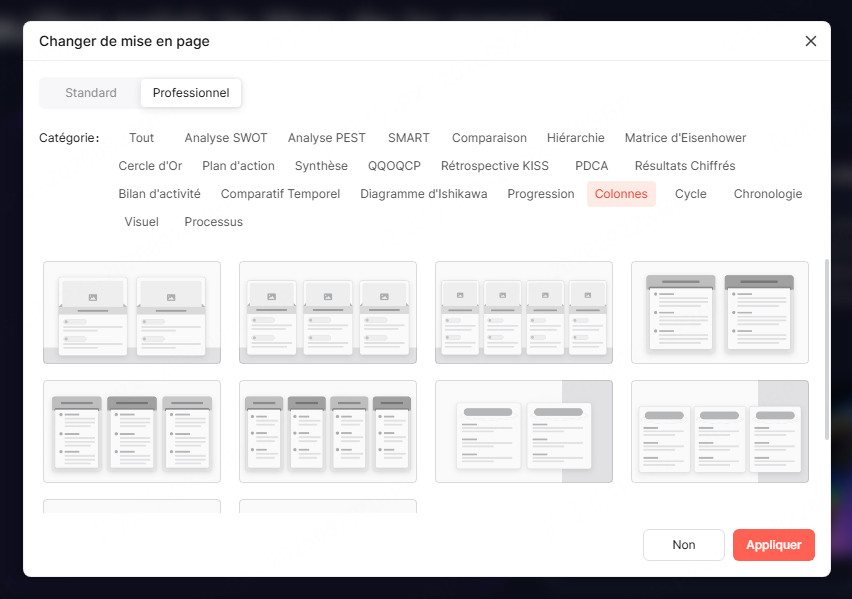
Task: Pick the four-column image card layout
Action: pos(524,313)
